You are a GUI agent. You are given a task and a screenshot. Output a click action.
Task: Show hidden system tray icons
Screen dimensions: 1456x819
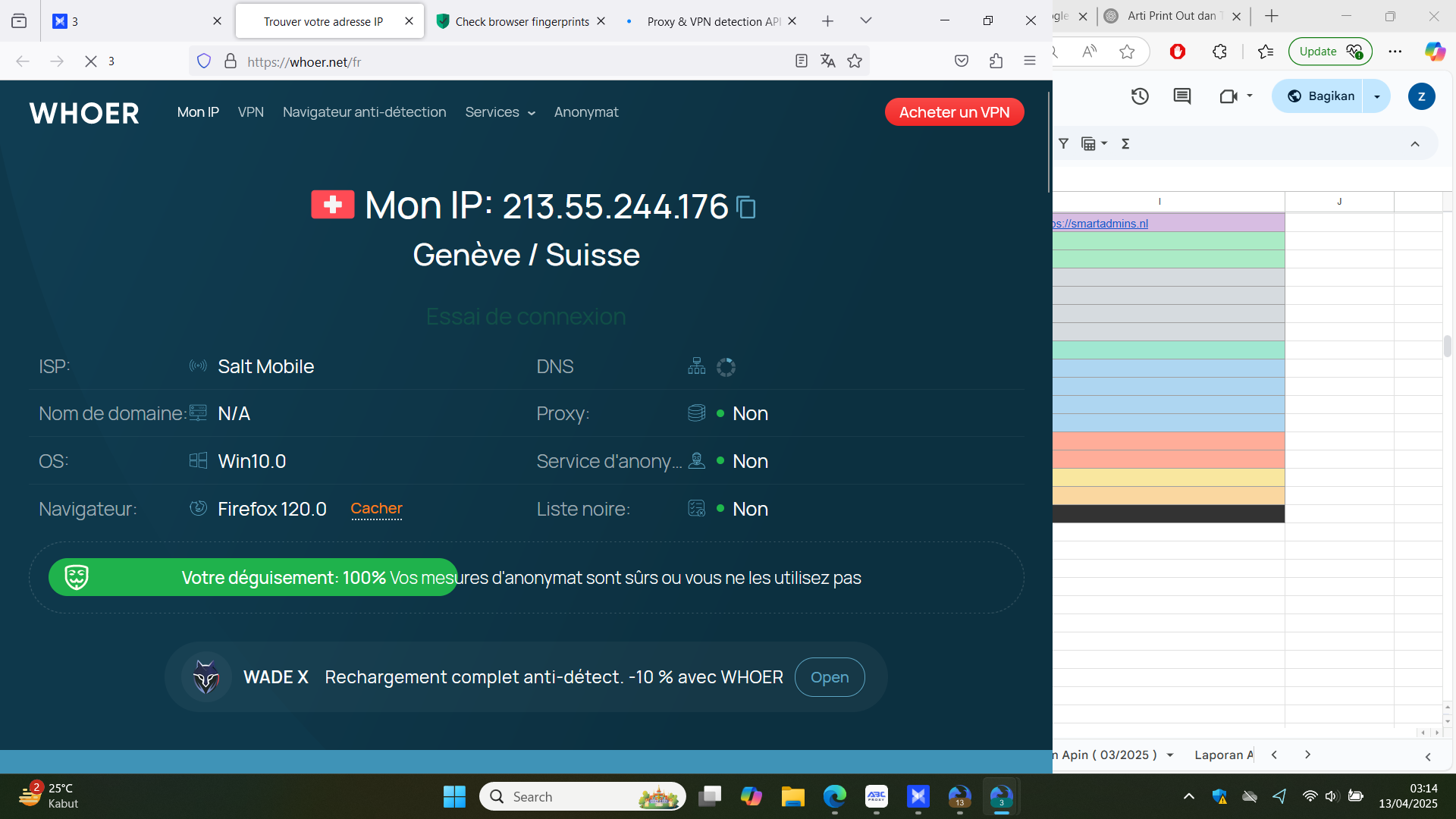click(1188, 796)
